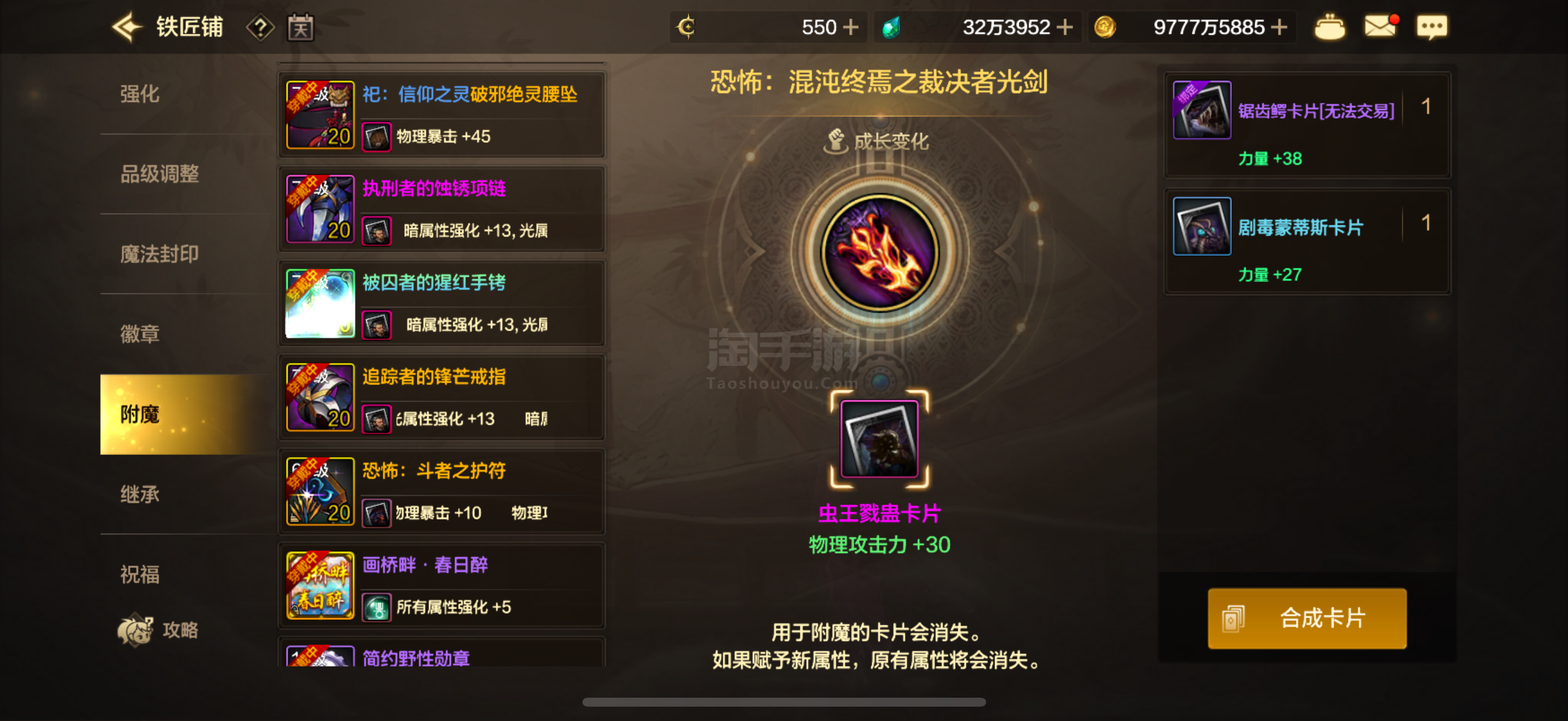Select the 执刑者的蚀锈项链 equipment item
1568x721 pixels.
click(x=442, y=209)
